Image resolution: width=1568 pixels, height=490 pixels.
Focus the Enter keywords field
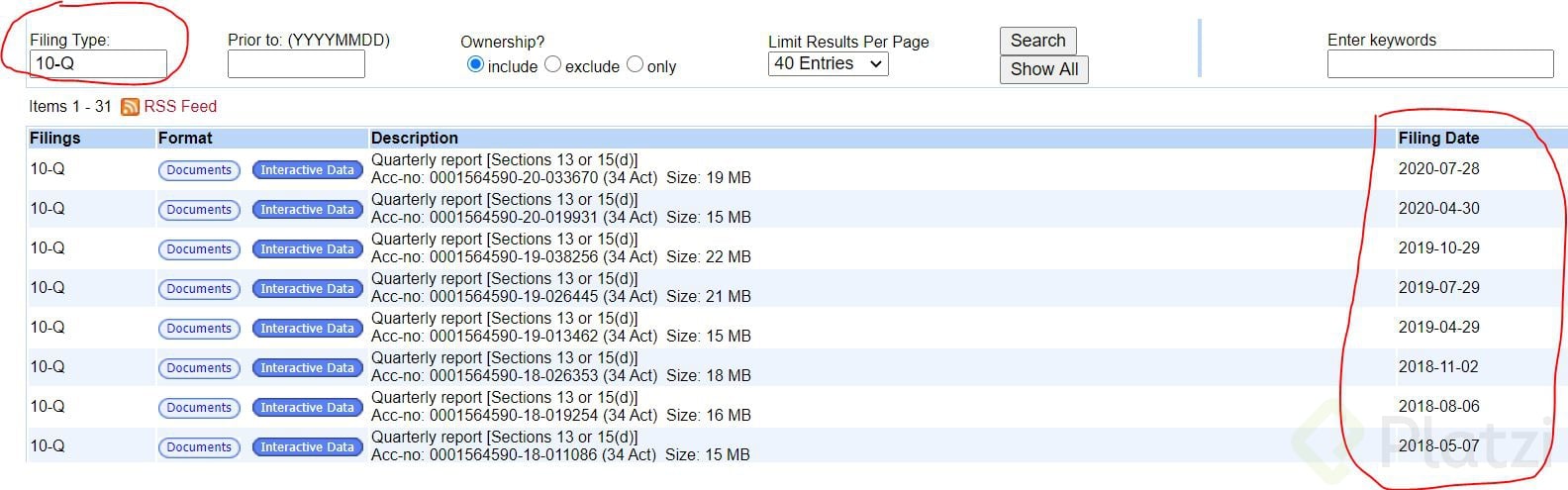[1440, 64]
